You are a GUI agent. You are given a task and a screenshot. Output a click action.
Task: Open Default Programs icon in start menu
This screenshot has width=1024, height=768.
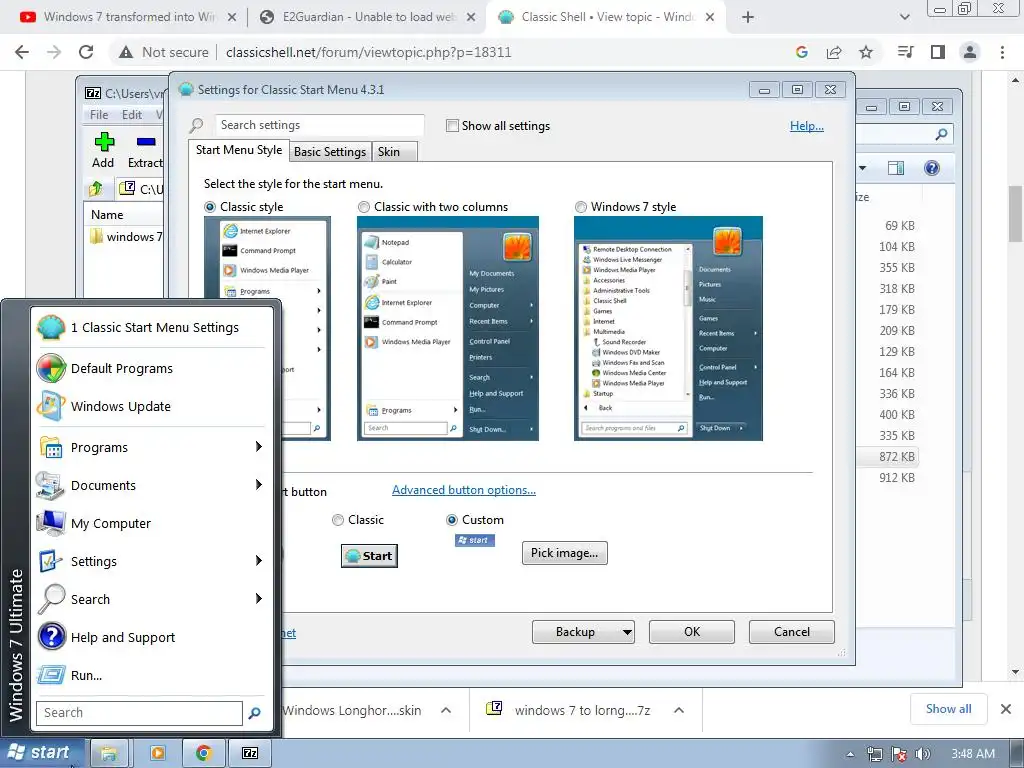pos(51,368)
